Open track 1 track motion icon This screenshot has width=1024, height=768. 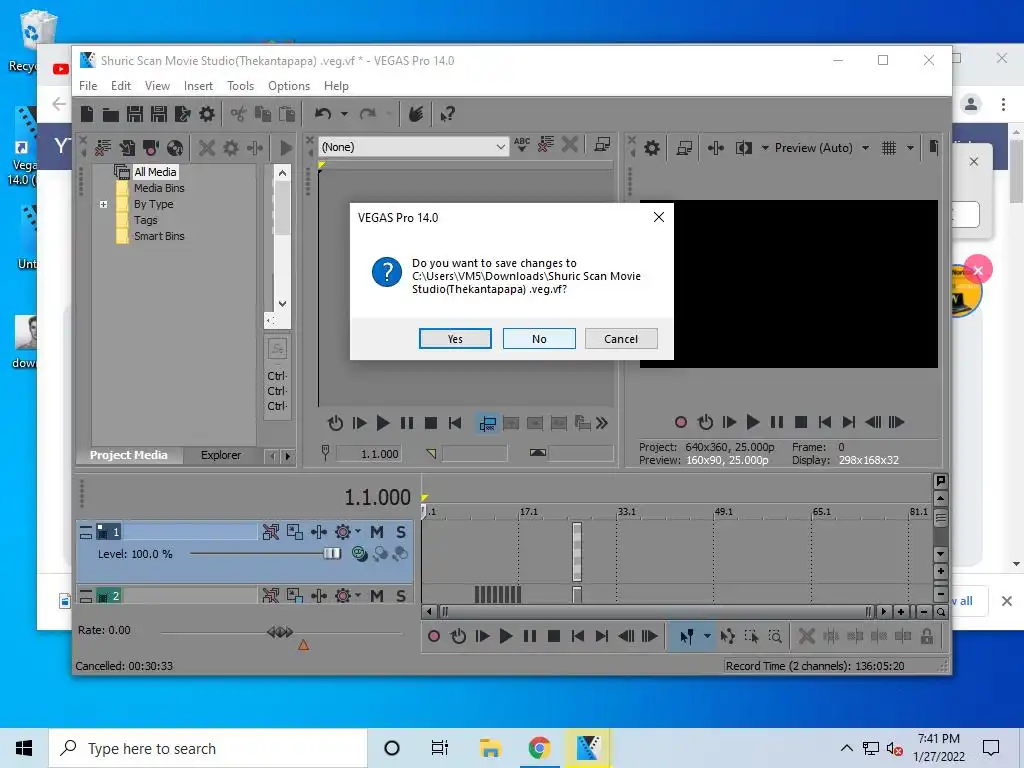point(295,532)
